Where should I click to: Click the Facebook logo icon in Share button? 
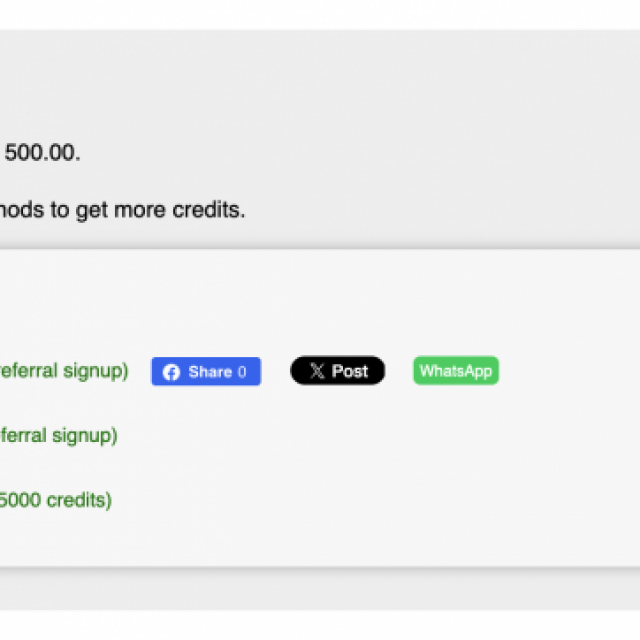coord(171,372)
